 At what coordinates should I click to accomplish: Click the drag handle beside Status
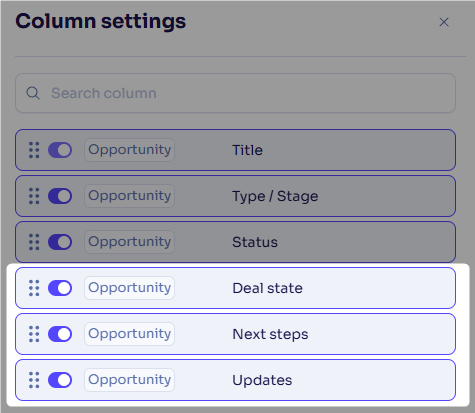tap(34, 242)
